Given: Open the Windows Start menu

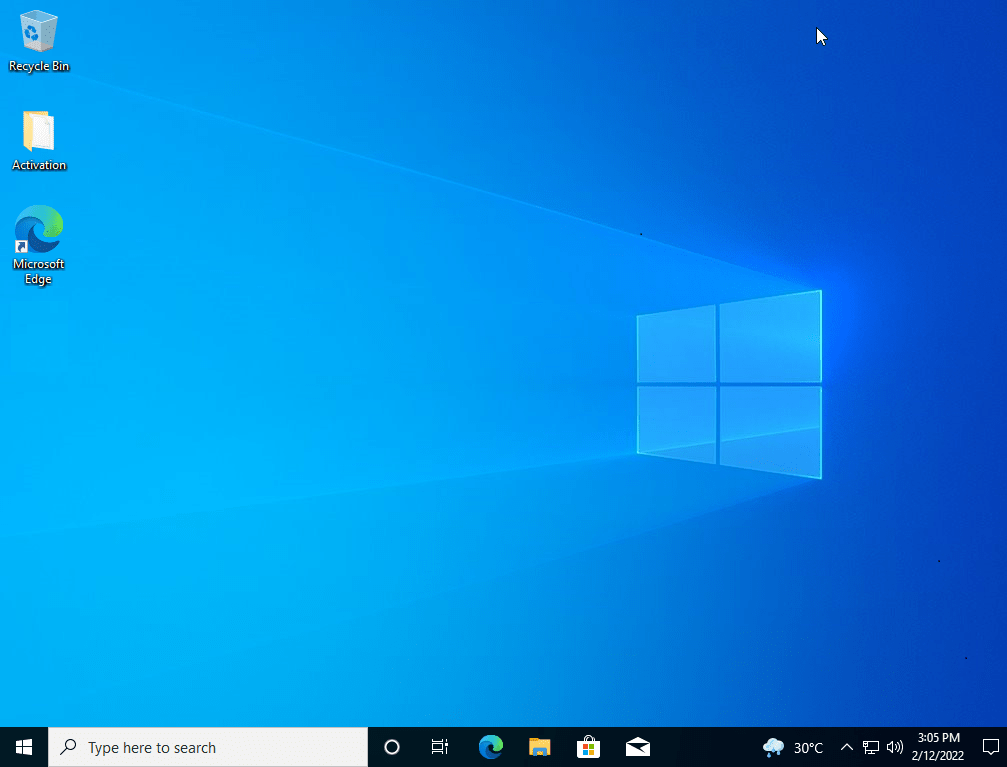Looking at the screenshot, I should pos(24,747).
